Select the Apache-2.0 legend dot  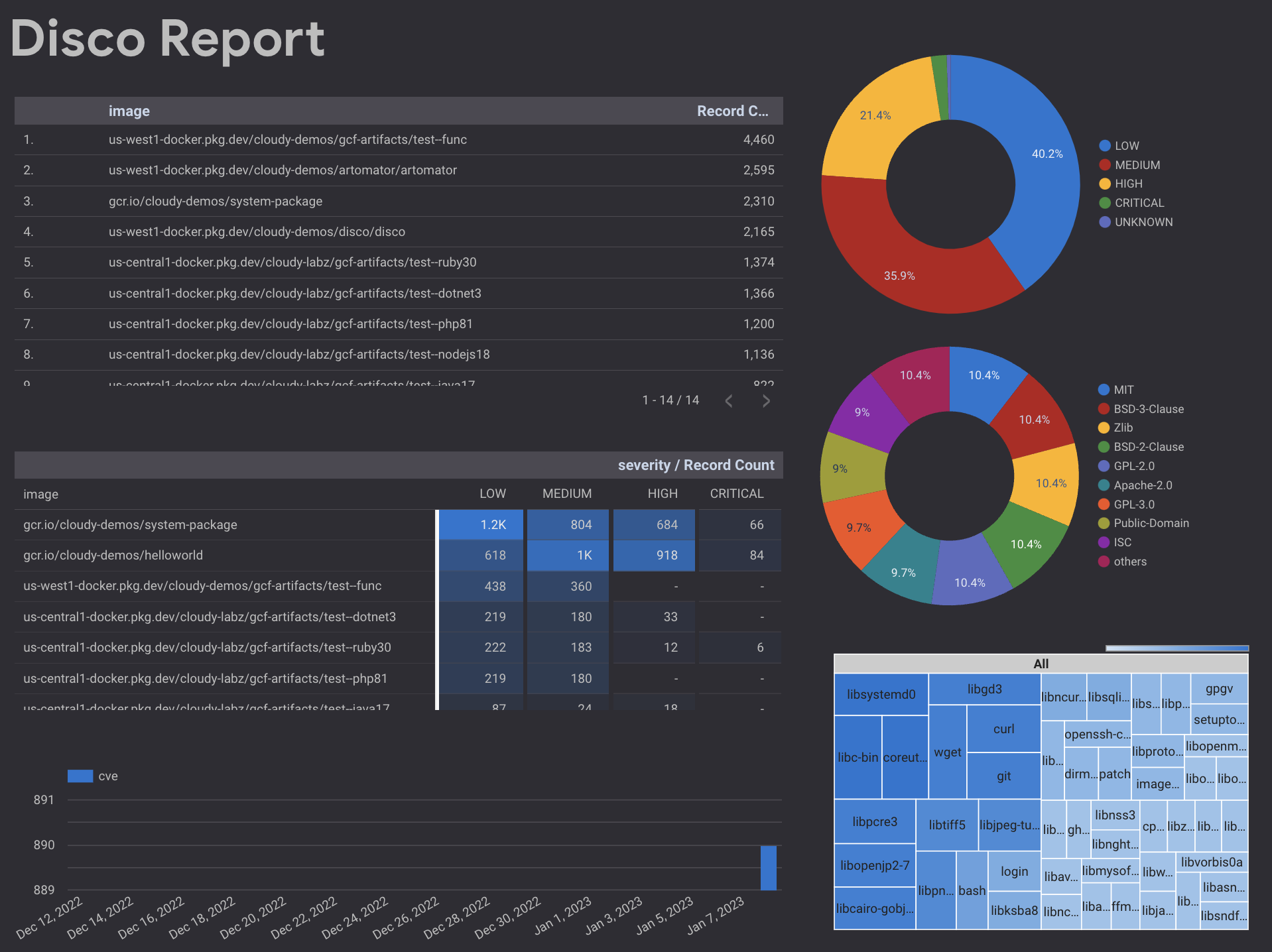[1104, 485]
